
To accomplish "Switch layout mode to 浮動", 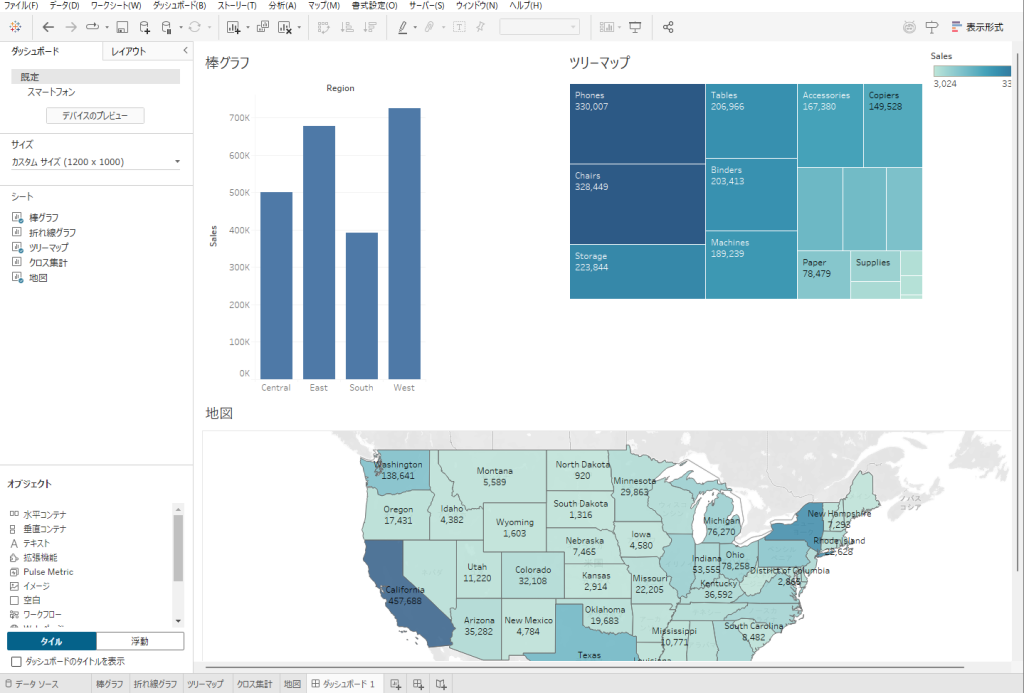I will coord(140,641).
